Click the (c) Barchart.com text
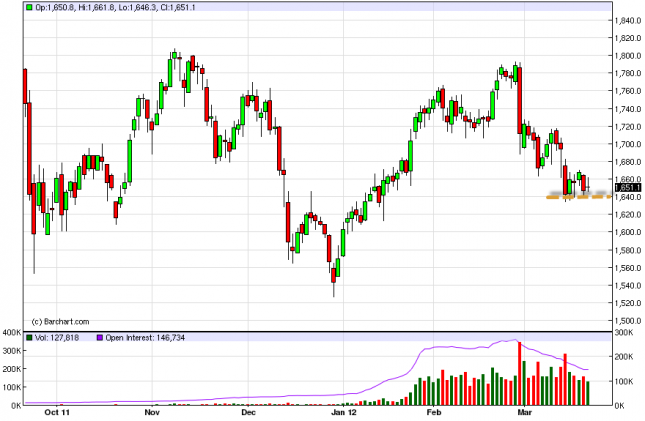This screenshot has height=421, width=645. 60,321
